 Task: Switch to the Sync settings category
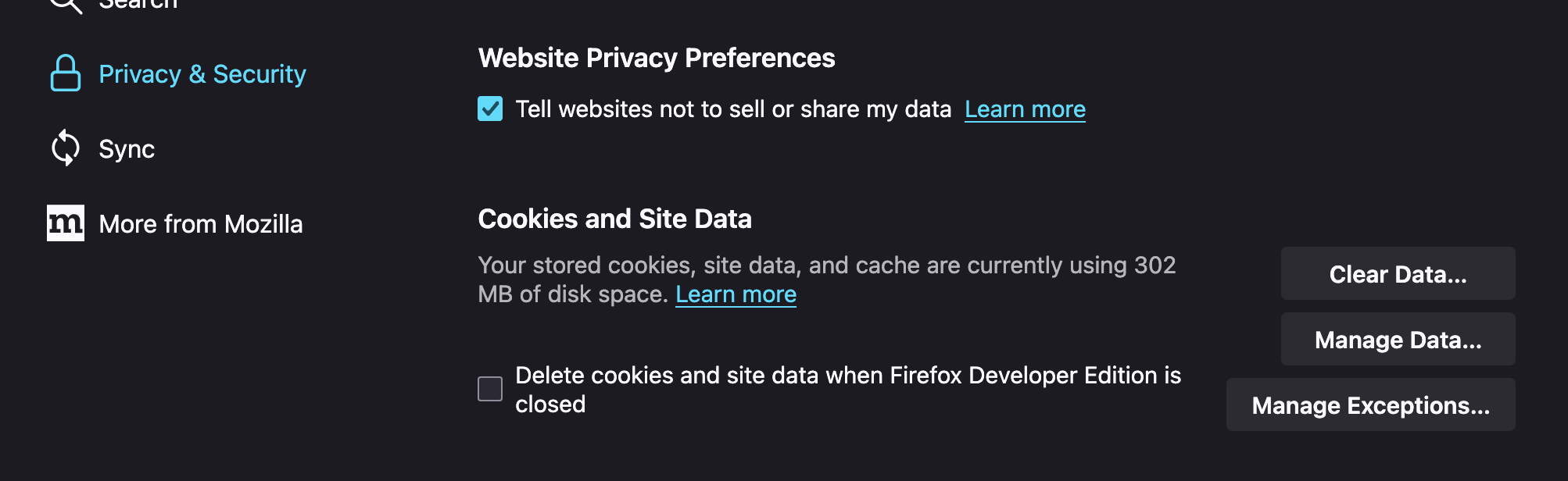127,149
